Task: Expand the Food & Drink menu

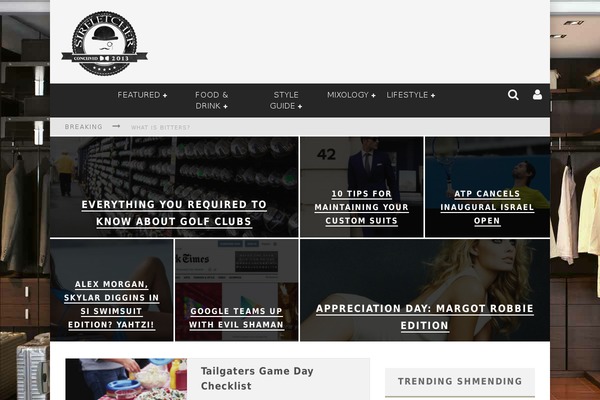Action: (212, 100)
